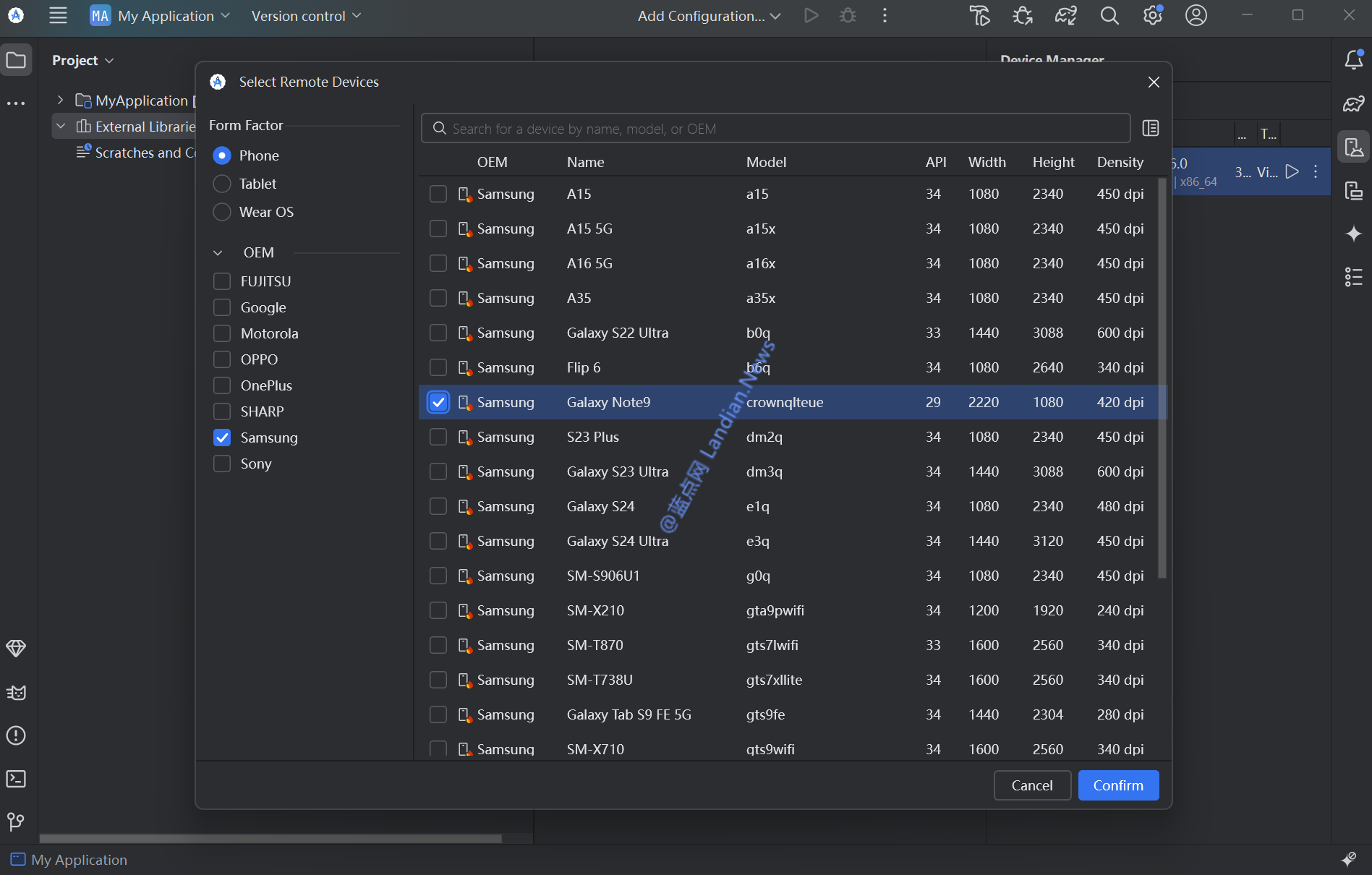This screenshot has width=1372, height=875.
Task: Open the main hamburger menu
Action: coord(58,16)
